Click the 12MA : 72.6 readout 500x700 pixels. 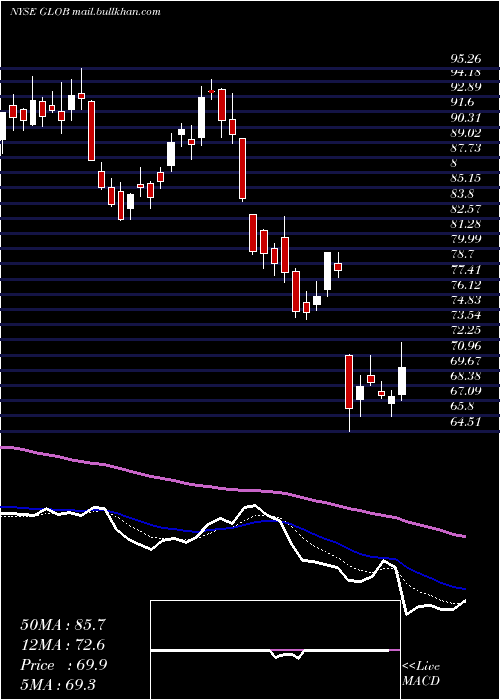point(63,645)
